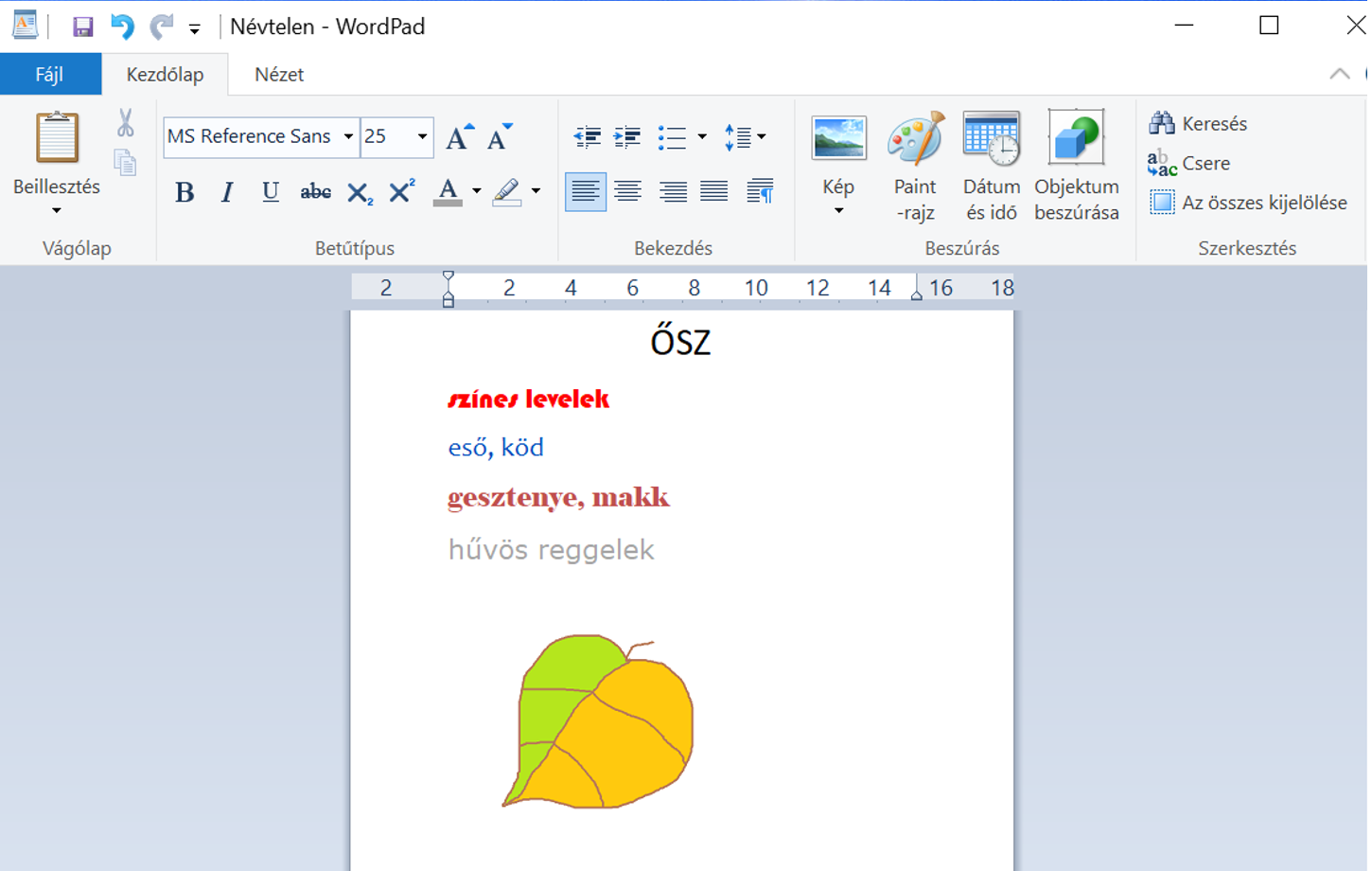Enable center text alignment
The width and height of the screenshot is (1372, 871).
point(627,192)
